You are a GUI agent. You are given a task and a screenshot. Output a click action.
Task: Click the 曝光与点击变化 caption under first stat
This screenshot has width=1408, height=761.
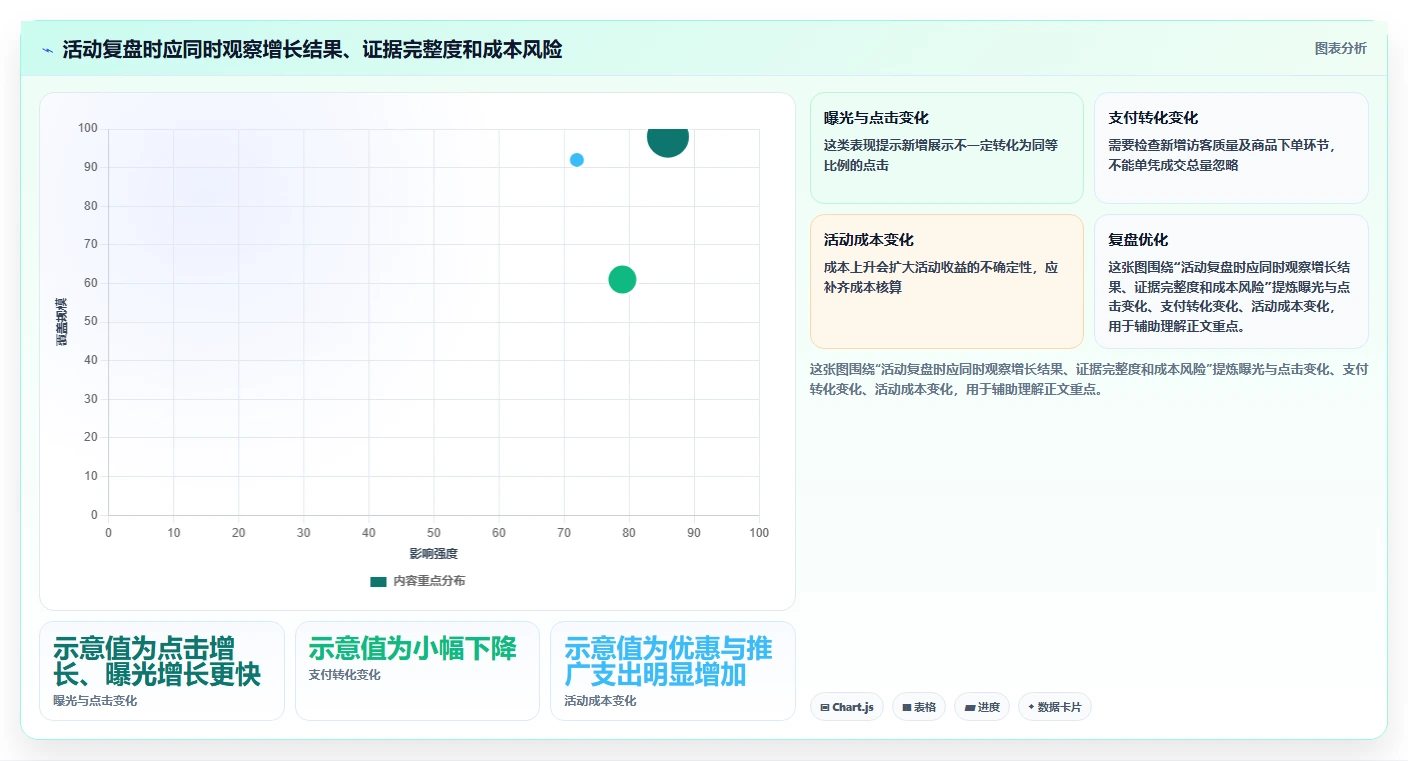[96, 701]
